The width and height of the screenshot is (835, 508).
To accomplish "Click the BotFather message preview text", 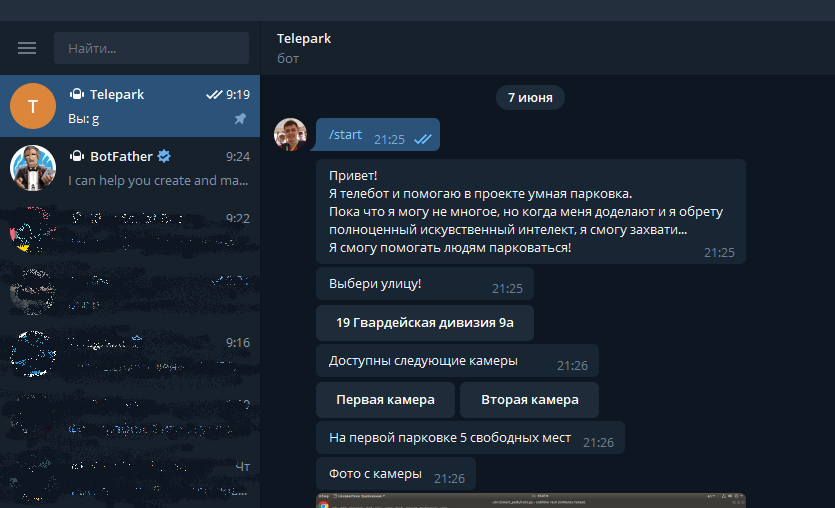I will pyautogui.click(x=158, y=181).
